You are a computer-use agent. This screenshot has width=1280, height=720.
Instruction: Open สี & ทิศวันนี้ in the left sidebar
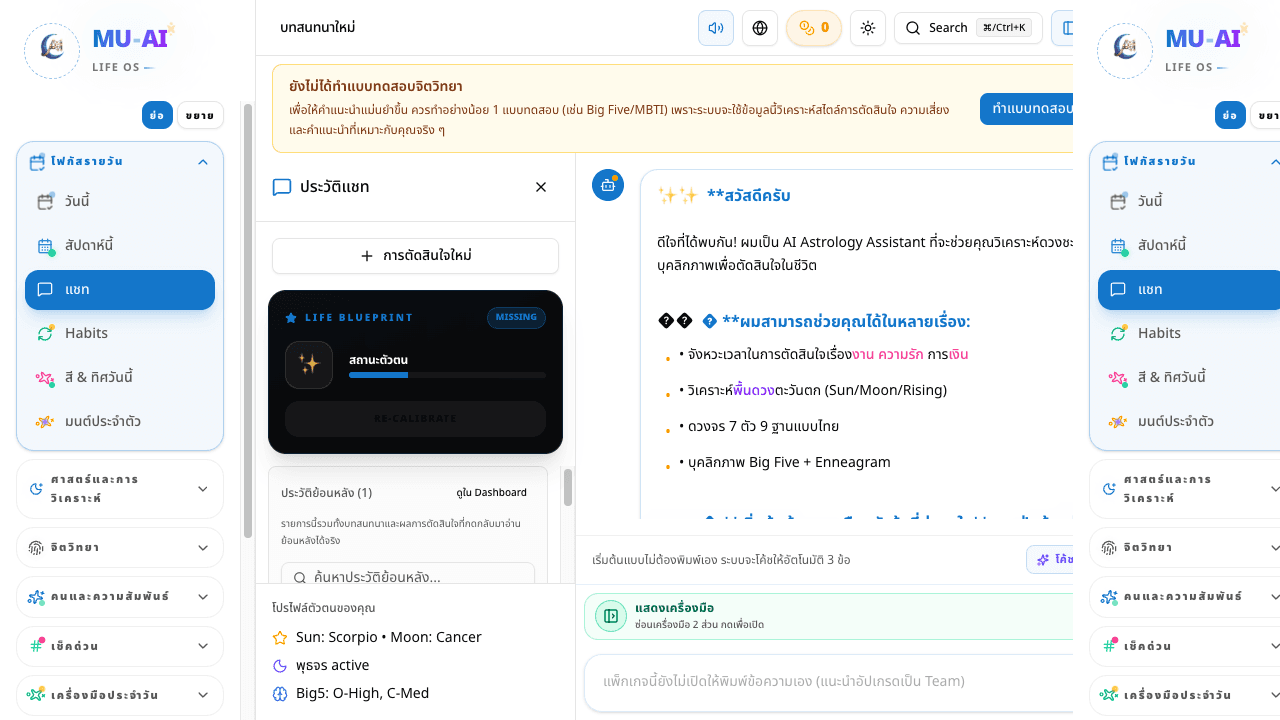tap(120, 377)
